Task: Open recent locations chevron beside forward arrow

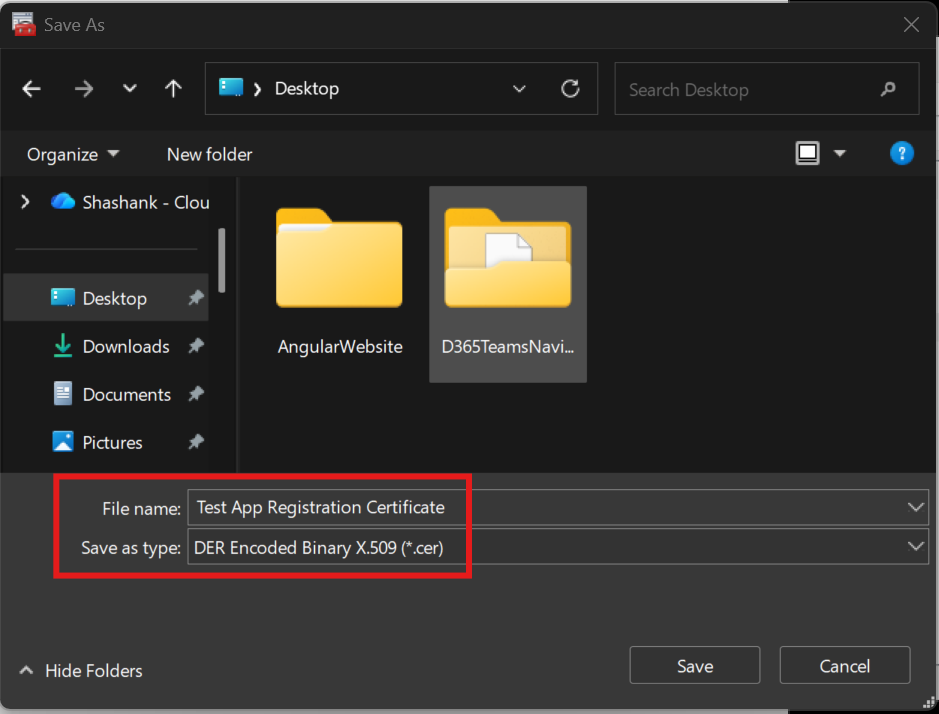Action: pos(129,89)
